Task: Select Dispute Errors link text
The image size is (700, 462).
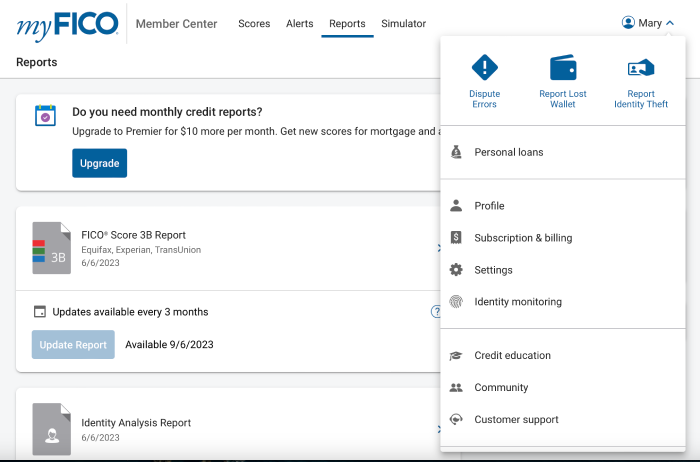Action: [x=484, y=99]
